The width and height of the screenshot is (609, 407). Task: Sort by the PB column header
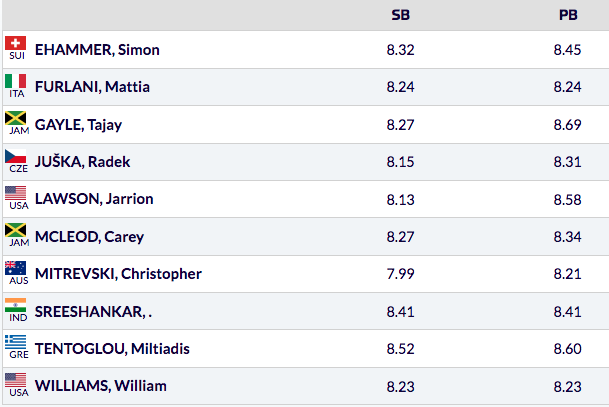(567, 15)
